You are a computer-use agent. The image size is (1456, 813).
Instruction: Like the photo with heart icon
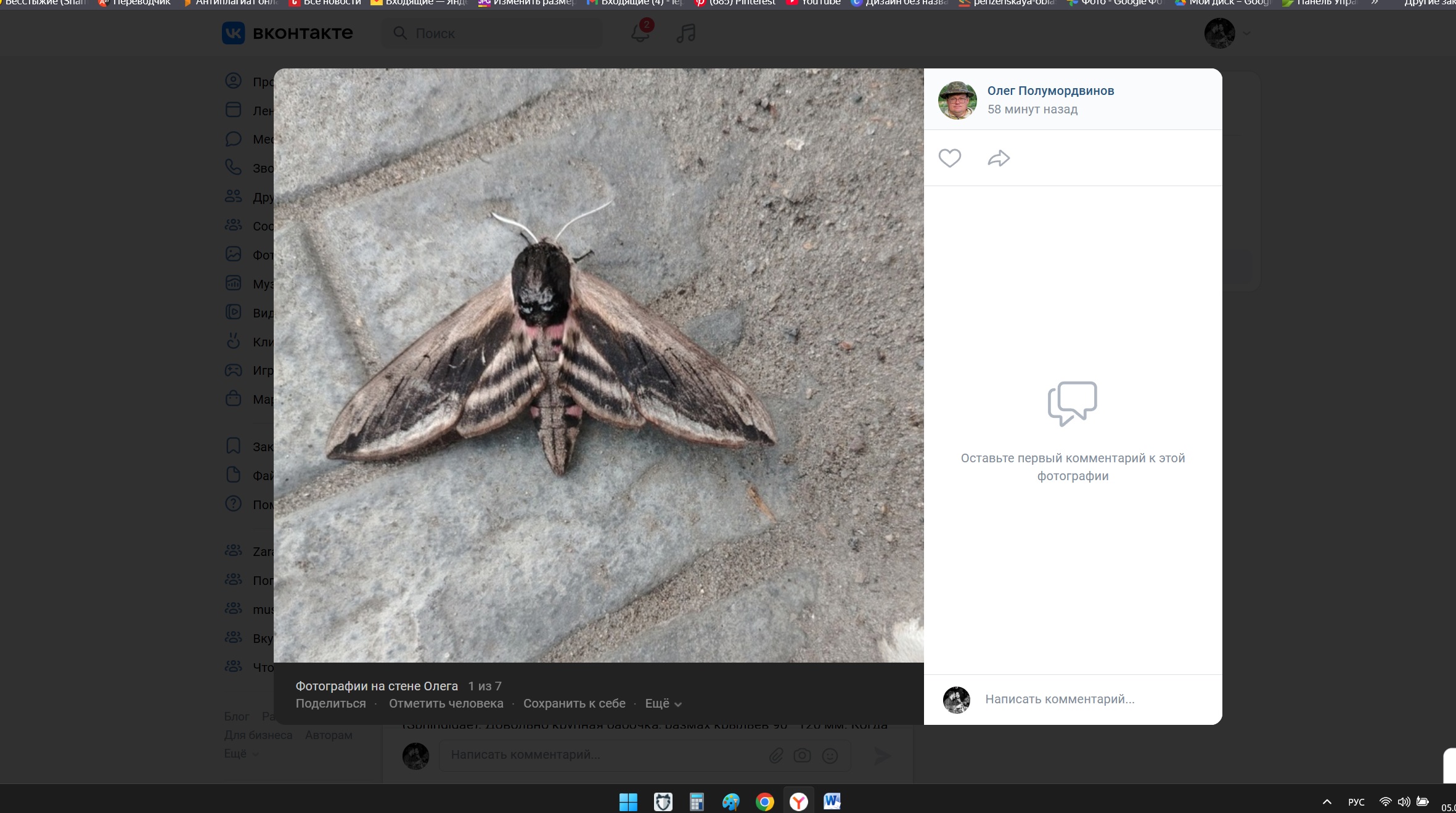(949, 158)
